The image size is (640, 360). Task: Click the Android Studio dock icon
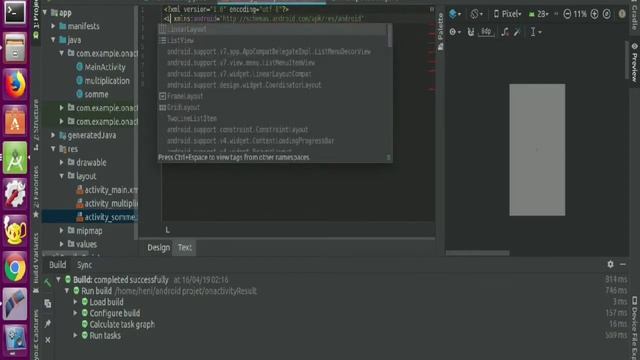point(15,158)
